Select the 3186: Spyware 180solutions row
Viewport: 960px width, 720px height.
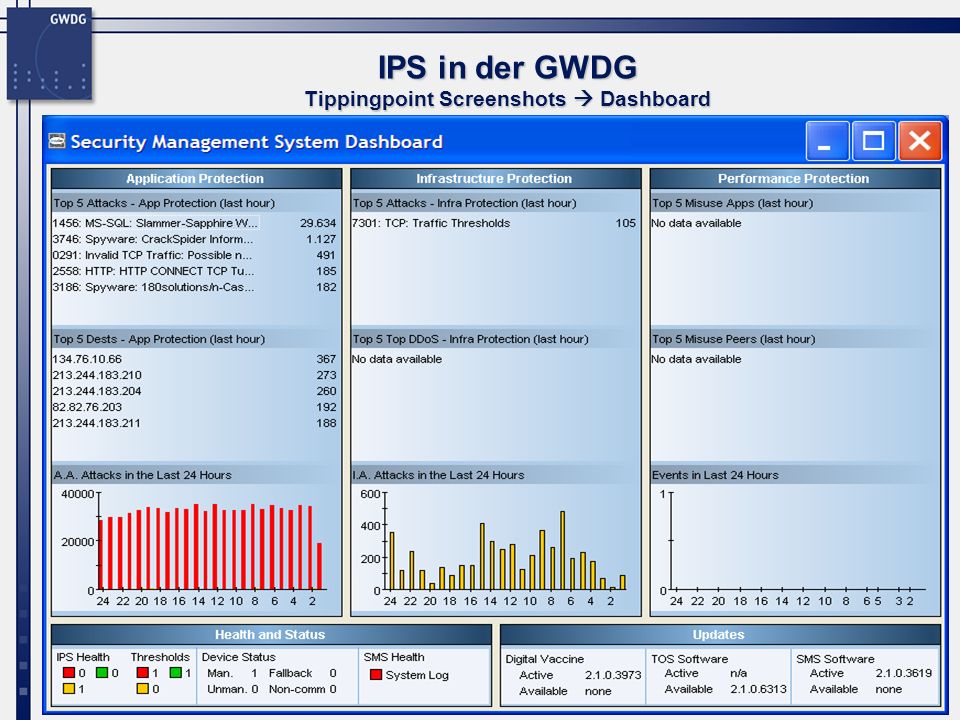tap(195, 287)
